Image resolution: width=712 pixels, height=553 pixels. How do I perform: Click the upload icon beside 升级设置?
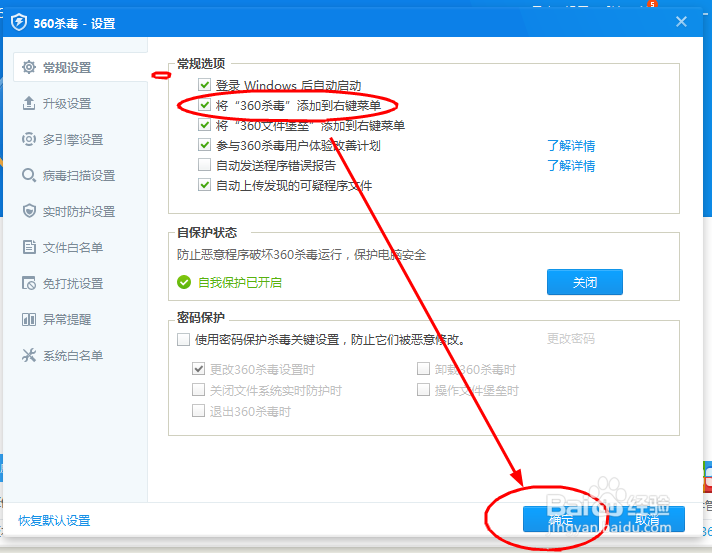pos(29,103)
